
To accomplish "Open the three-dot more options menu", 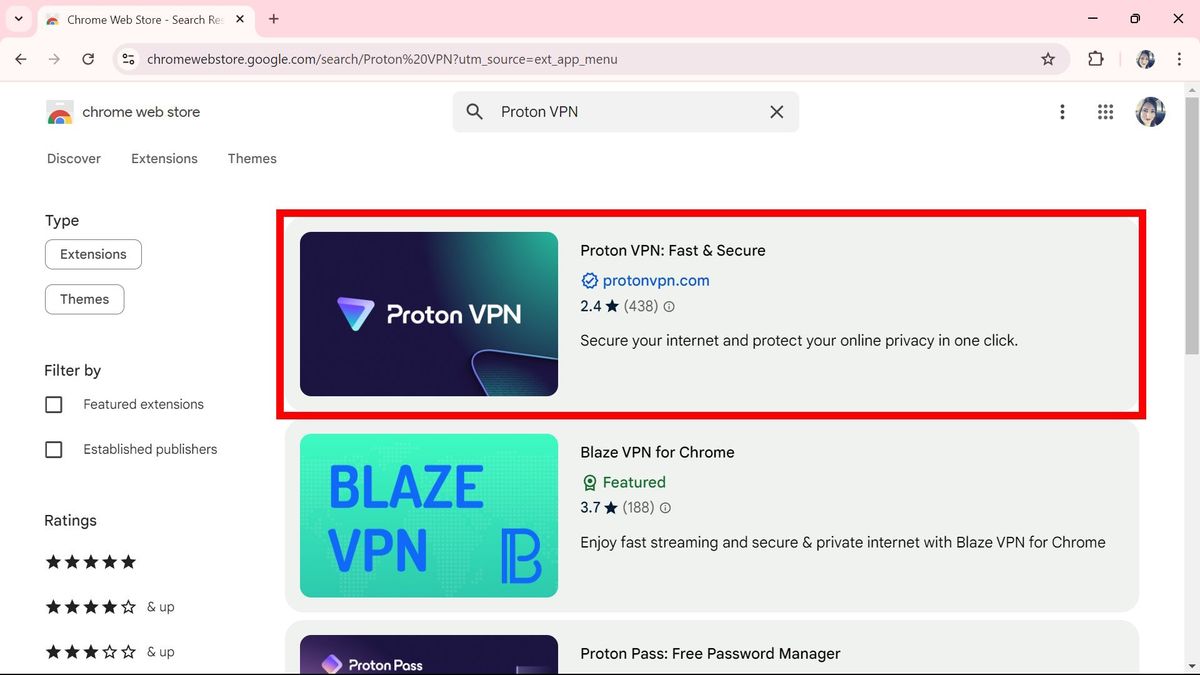I will coord(1062,112).
